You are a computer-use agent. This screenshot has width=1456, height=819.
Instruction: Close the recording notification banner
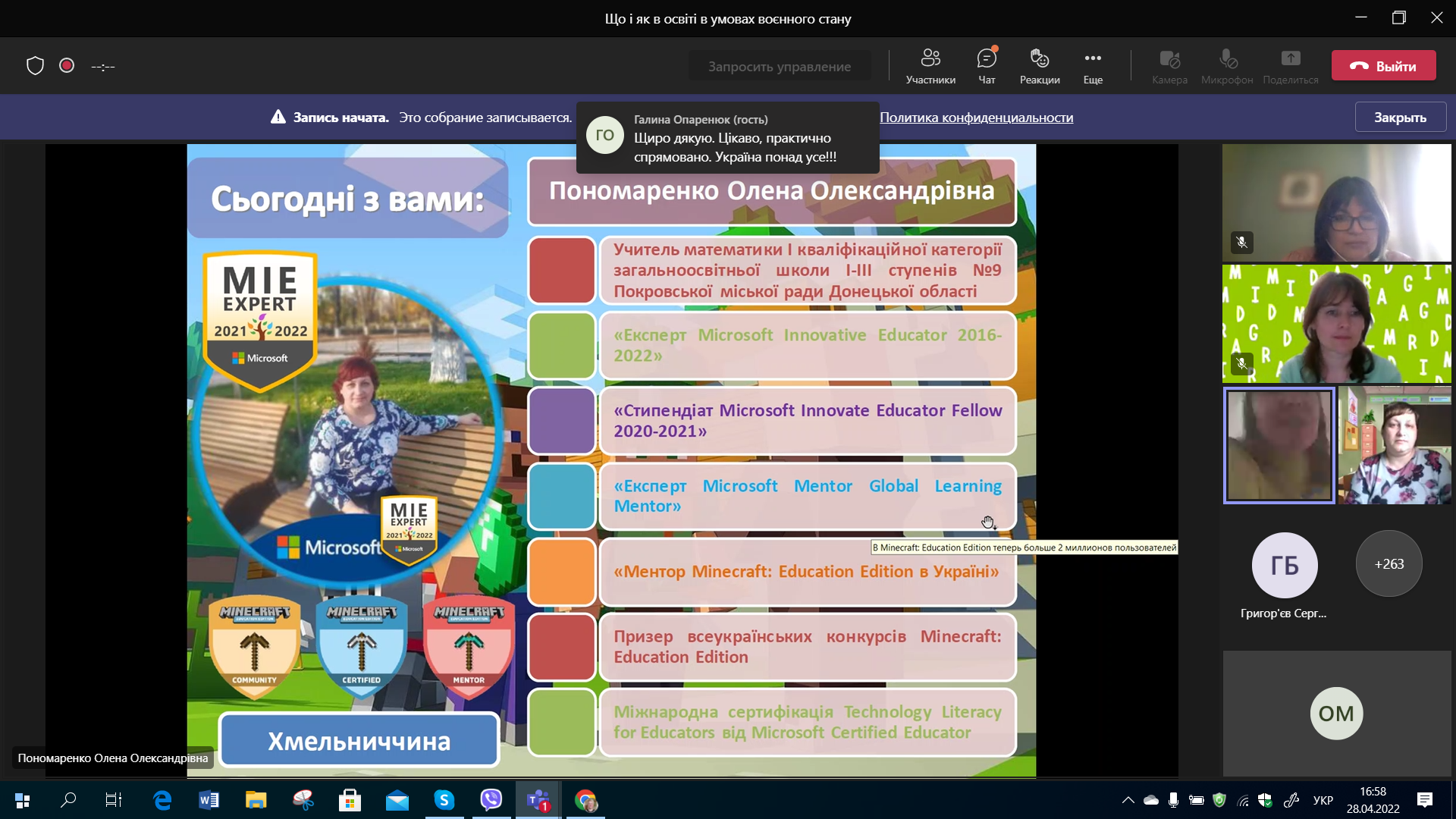[1400, 118]
